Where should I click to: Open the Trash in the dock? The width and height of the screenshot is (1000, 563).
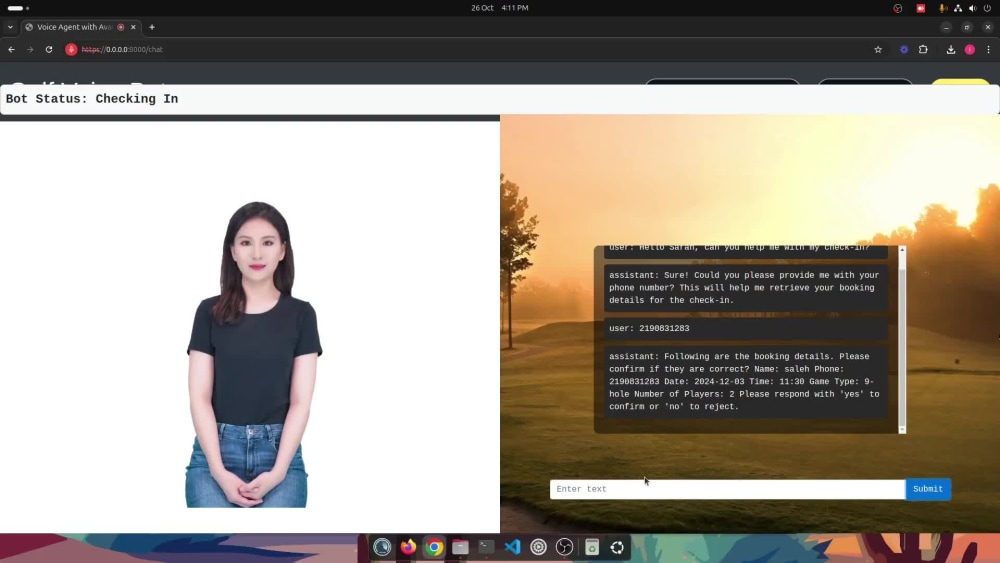591,547
